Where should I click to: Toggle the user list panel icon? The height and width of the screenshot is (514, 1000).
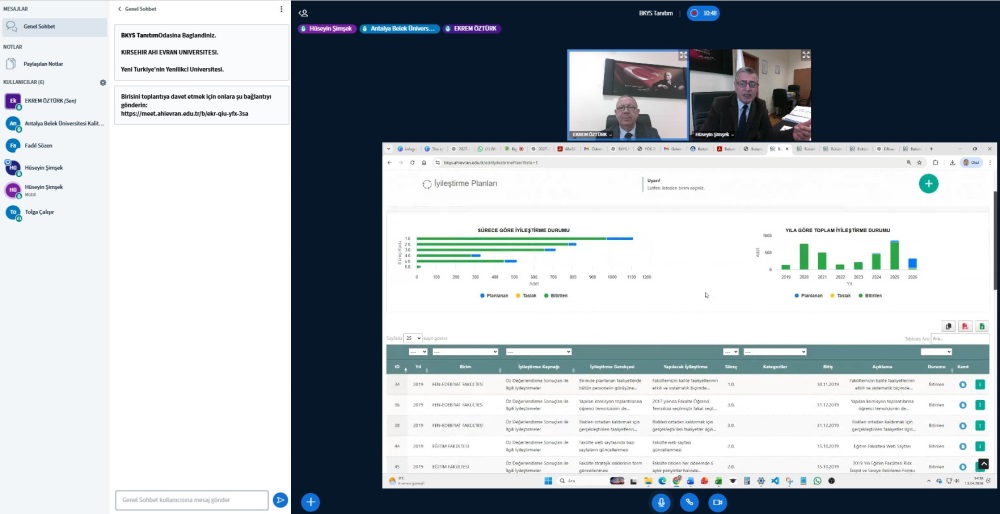point(303,13)
